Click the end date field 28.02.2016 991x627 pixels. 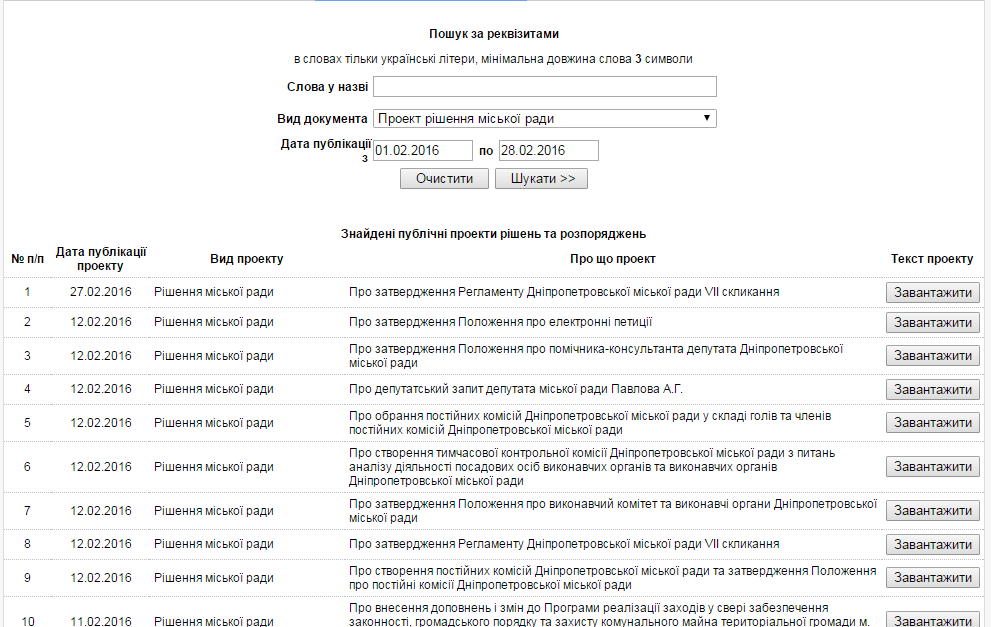click(x=548, y=151)
